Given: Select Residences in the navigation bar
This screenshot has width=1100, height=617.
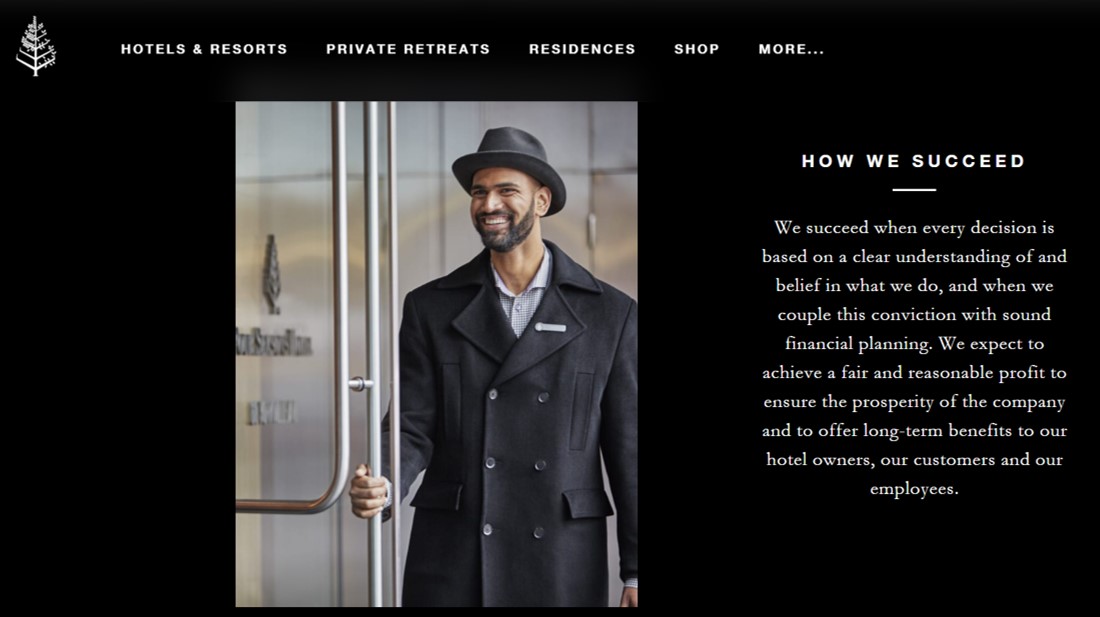Looking at the screenshot, I should click(582, 49).
